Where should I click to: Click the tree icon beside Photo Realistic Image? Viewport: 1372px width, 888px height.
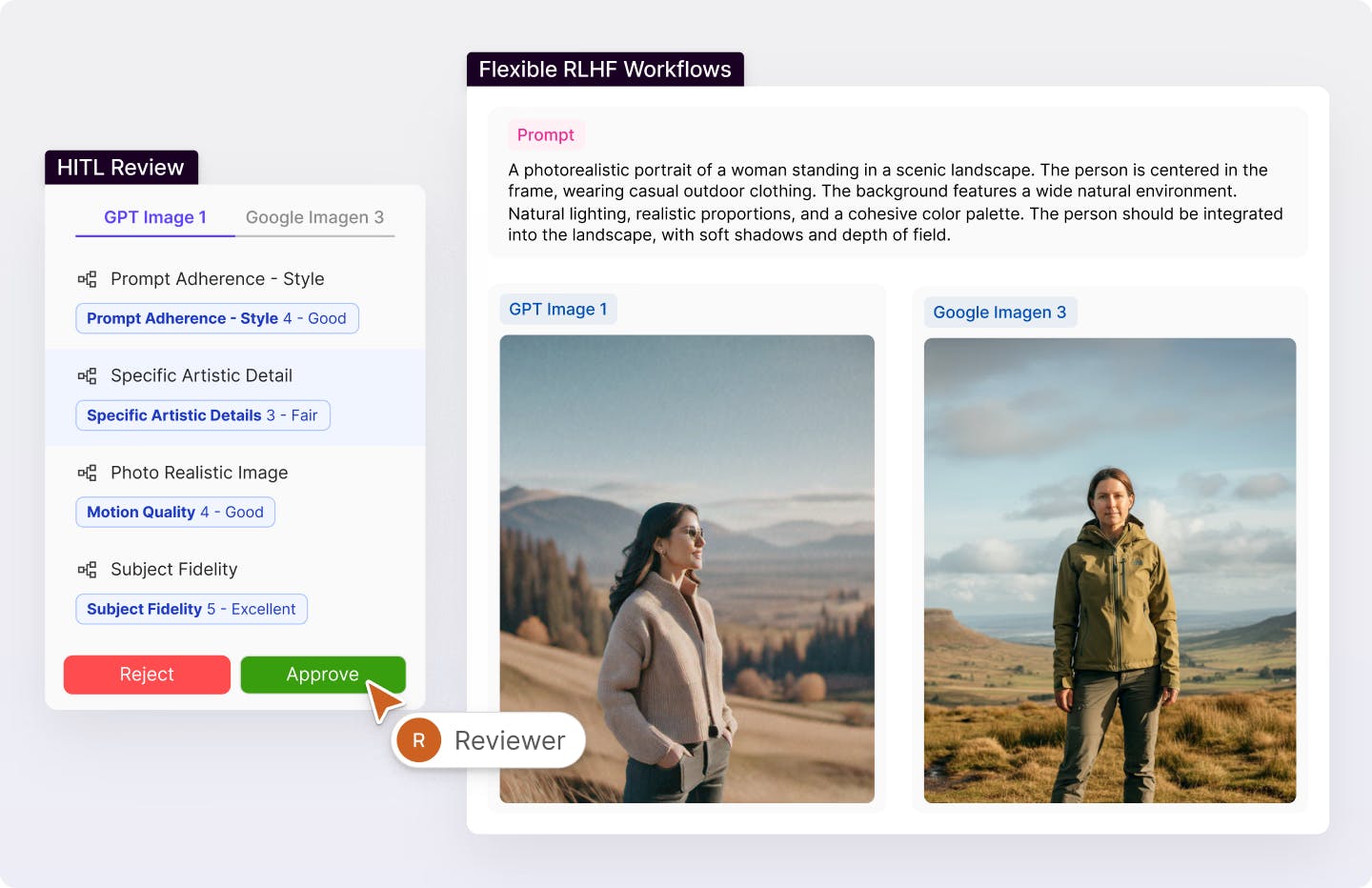87,473
